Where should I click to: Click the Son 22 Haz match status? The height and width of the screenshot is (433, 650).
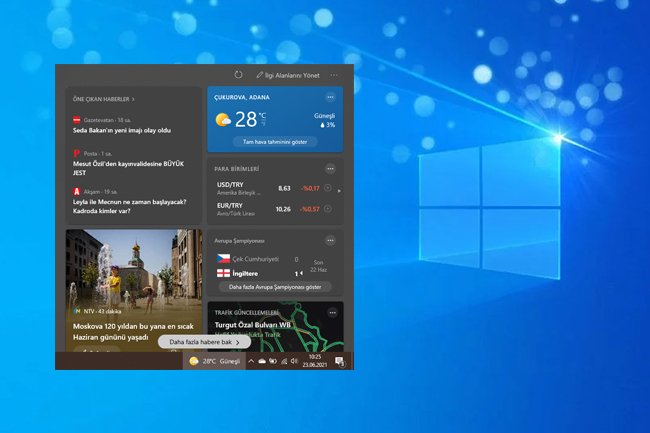pyautogui.click(x=318, y=266)
